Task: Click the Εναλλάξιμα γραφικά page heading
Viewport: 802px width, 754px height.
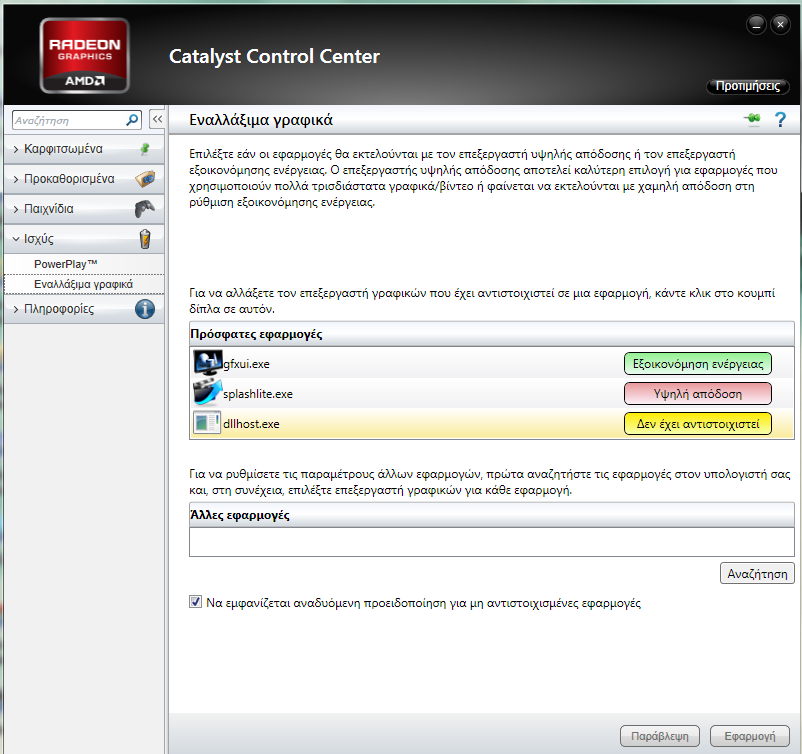Action: tap(261, 120)
